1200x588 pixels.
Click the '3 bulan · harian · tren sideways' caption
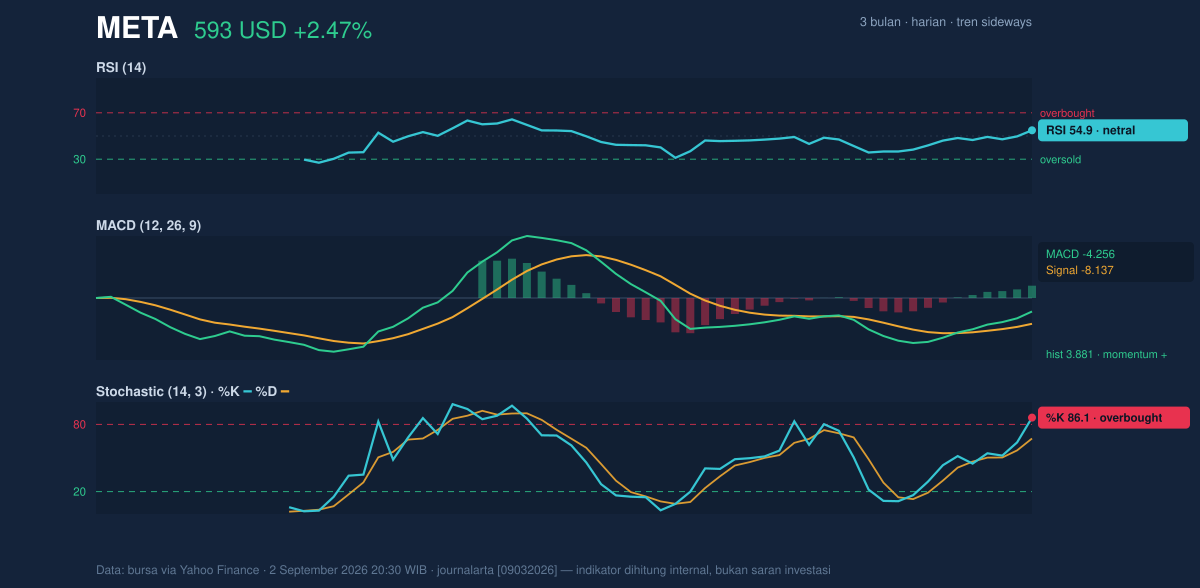coord(945,22)
